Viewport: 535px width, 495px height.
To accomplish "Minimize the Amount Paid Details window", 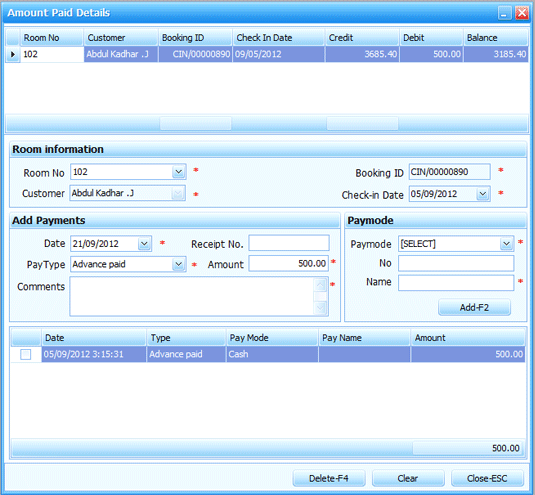I will [x=504, y=13].
